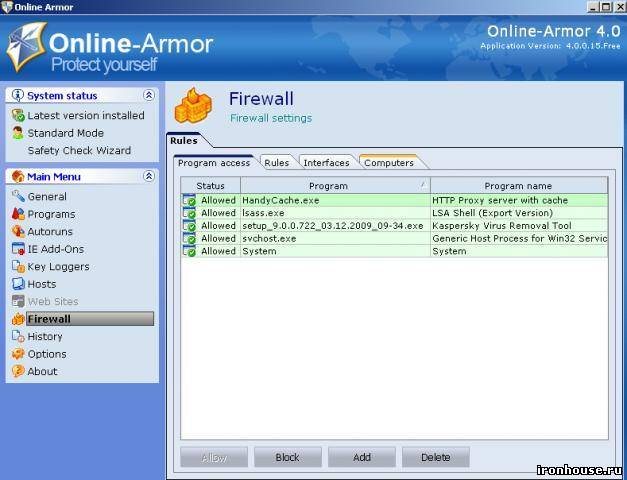Screen dimensions: 627x480
Task: Click the Online-Armor logo shield in banner
Action: click(x=26, y=46)
